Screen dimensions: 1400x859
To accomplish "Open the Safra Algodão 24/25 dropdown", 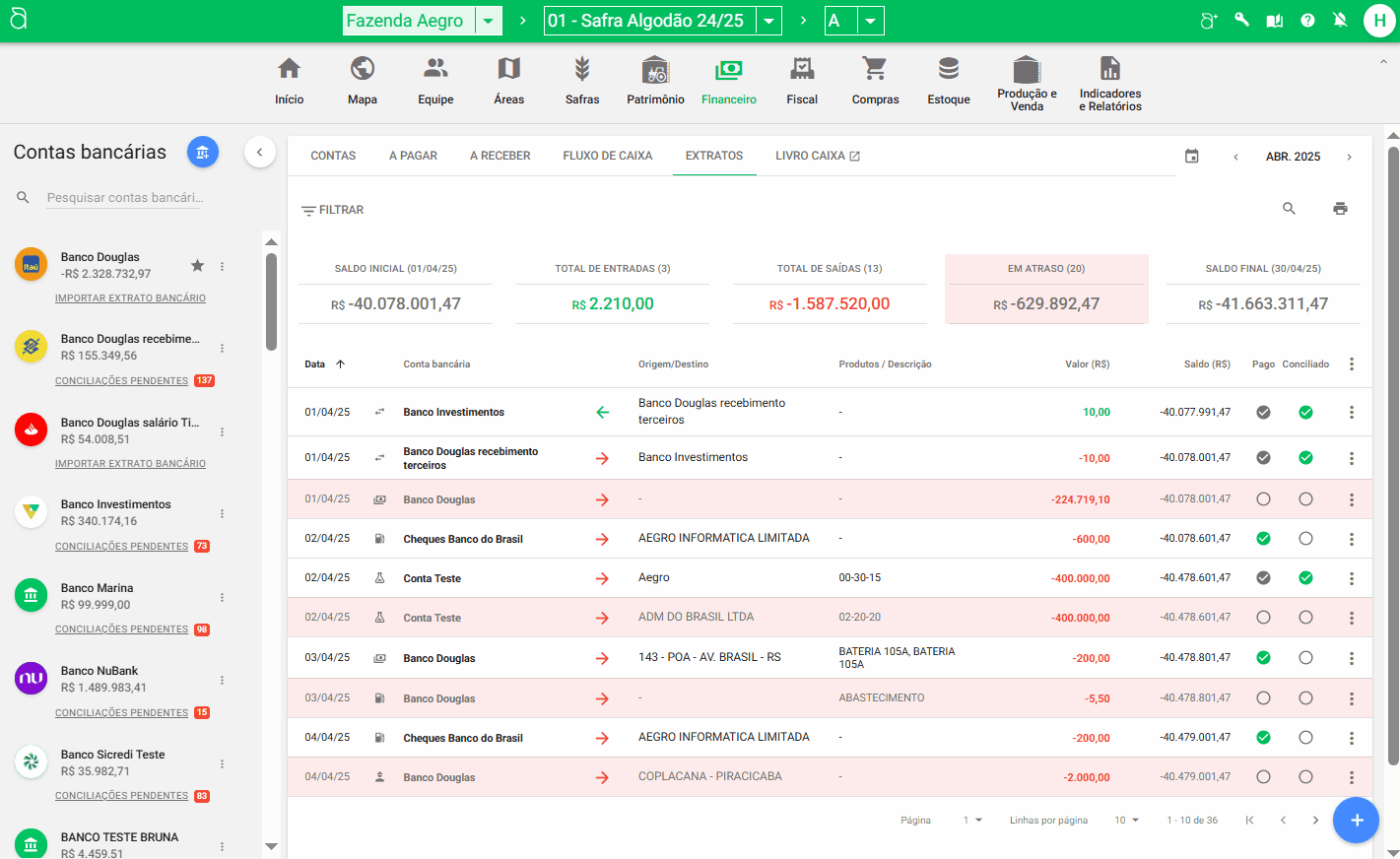I will 769,21.
